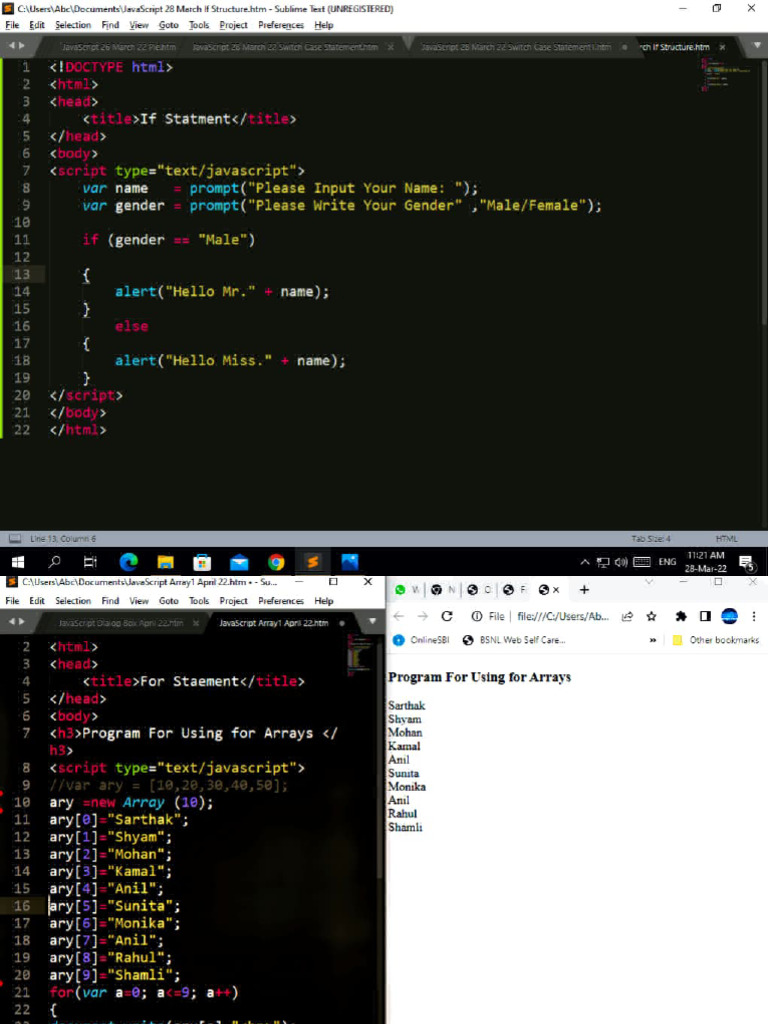768x1024 pixels.
Task: Reload the page in Chrome
Action: click(447, 616)
